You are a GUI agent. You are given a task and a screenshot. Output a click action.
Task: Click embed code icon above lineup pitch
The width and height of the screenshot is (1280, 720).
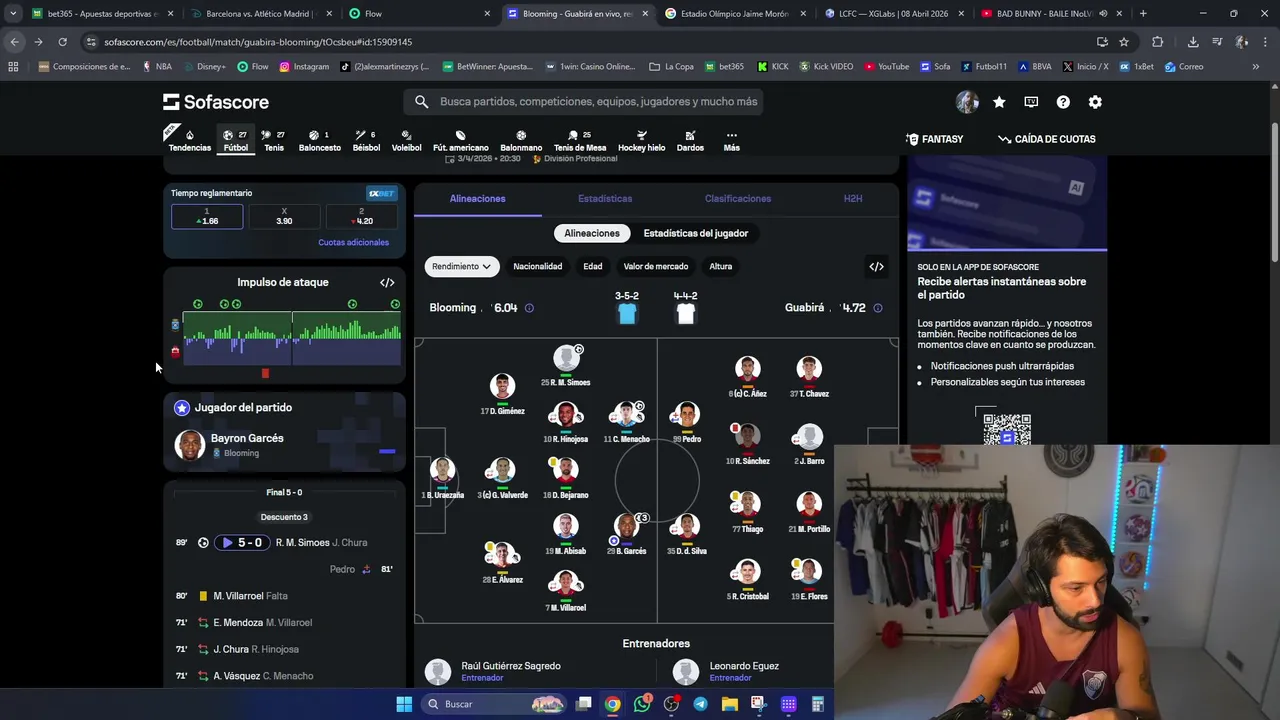click(x=876, y=267)
